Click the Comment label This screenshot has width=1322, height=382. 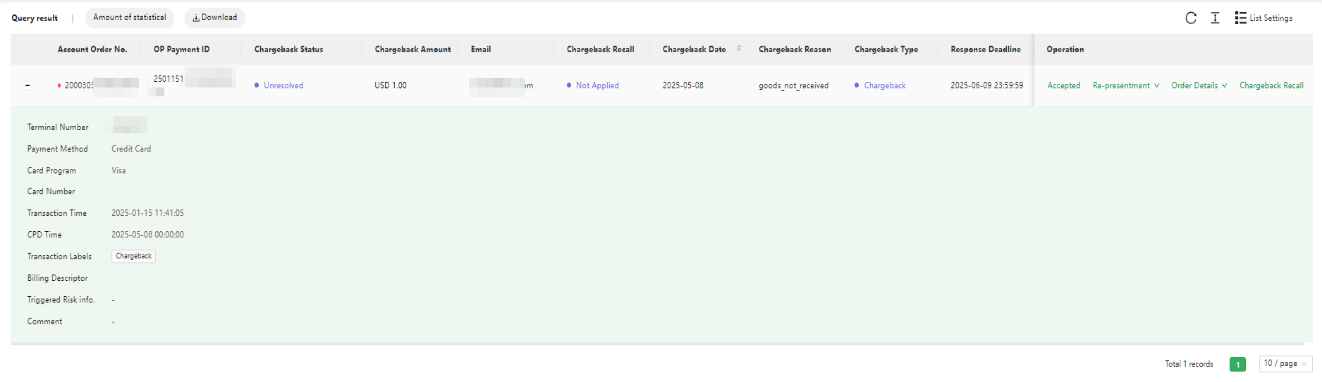point(45,321)
